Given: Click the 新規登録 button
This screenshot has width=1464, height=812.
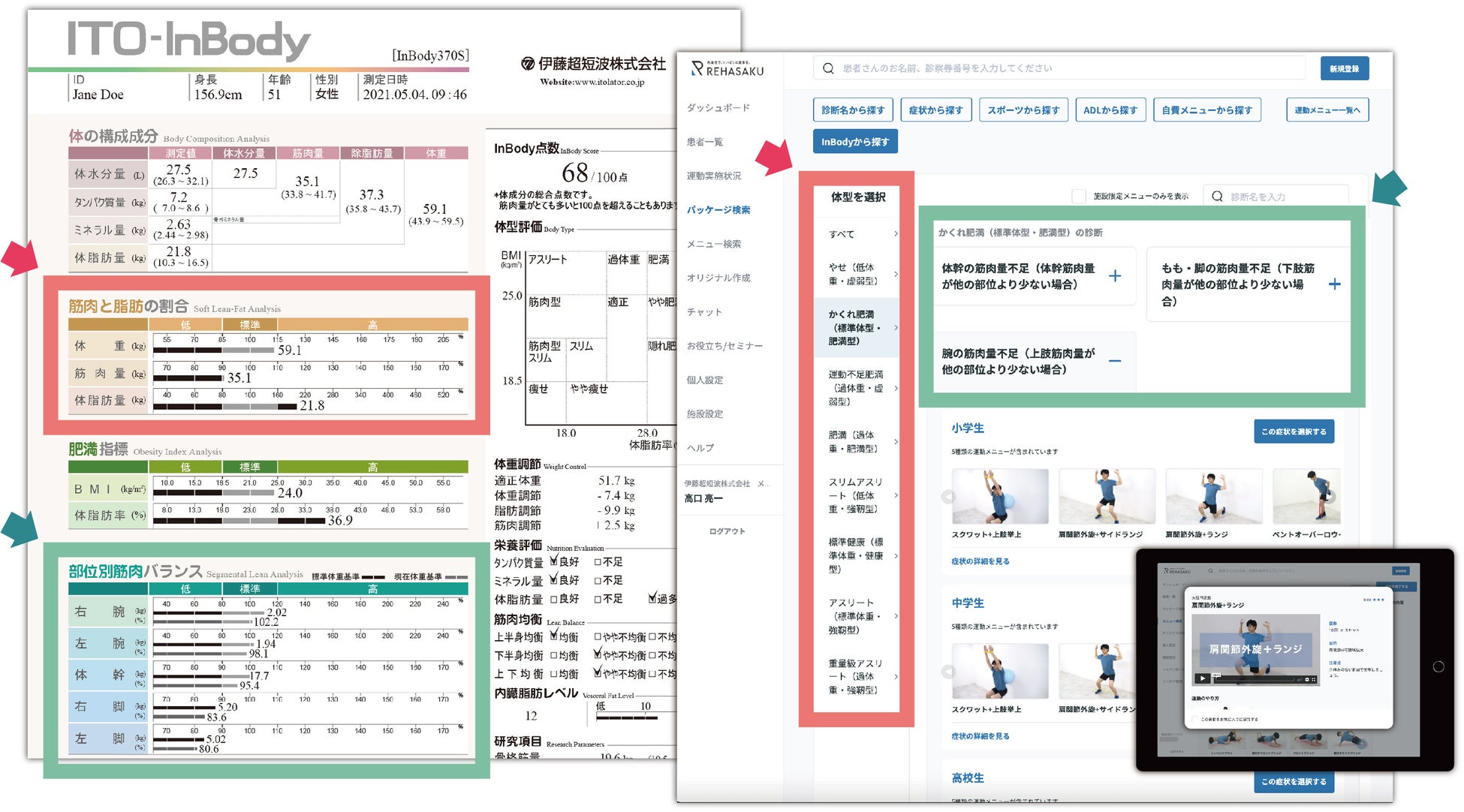Looking at the screenshot, I should click(1344, 68).
